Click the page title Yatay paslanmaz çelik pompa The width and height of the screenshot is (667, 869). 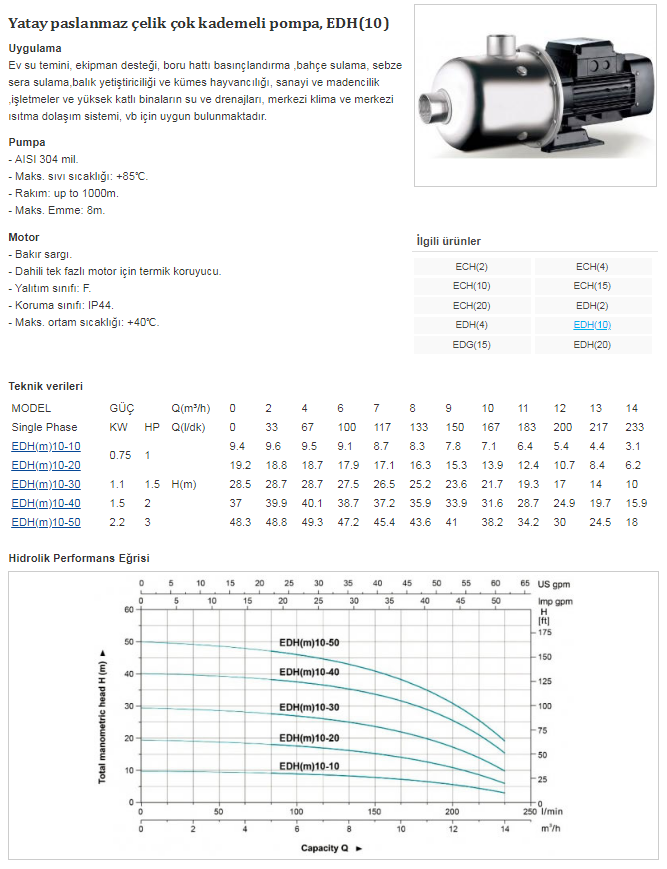198,23
